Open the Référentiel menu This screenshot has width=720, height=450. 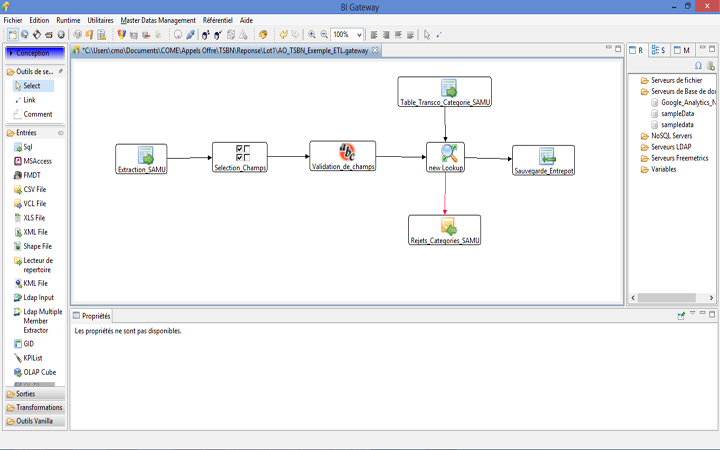pos(218,20)
